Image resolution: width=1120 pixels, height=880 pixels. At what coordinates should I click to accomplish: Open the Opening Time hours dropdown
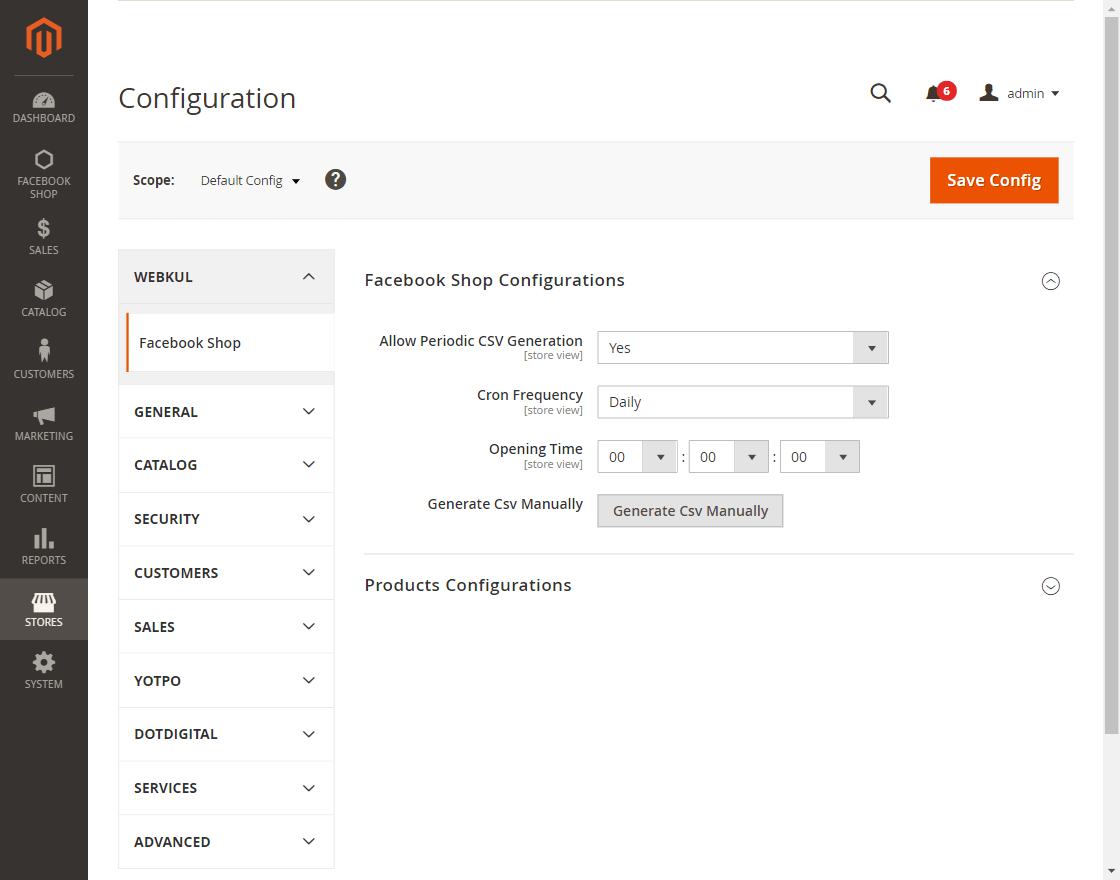pyautogui.click(x=637, y=457)
